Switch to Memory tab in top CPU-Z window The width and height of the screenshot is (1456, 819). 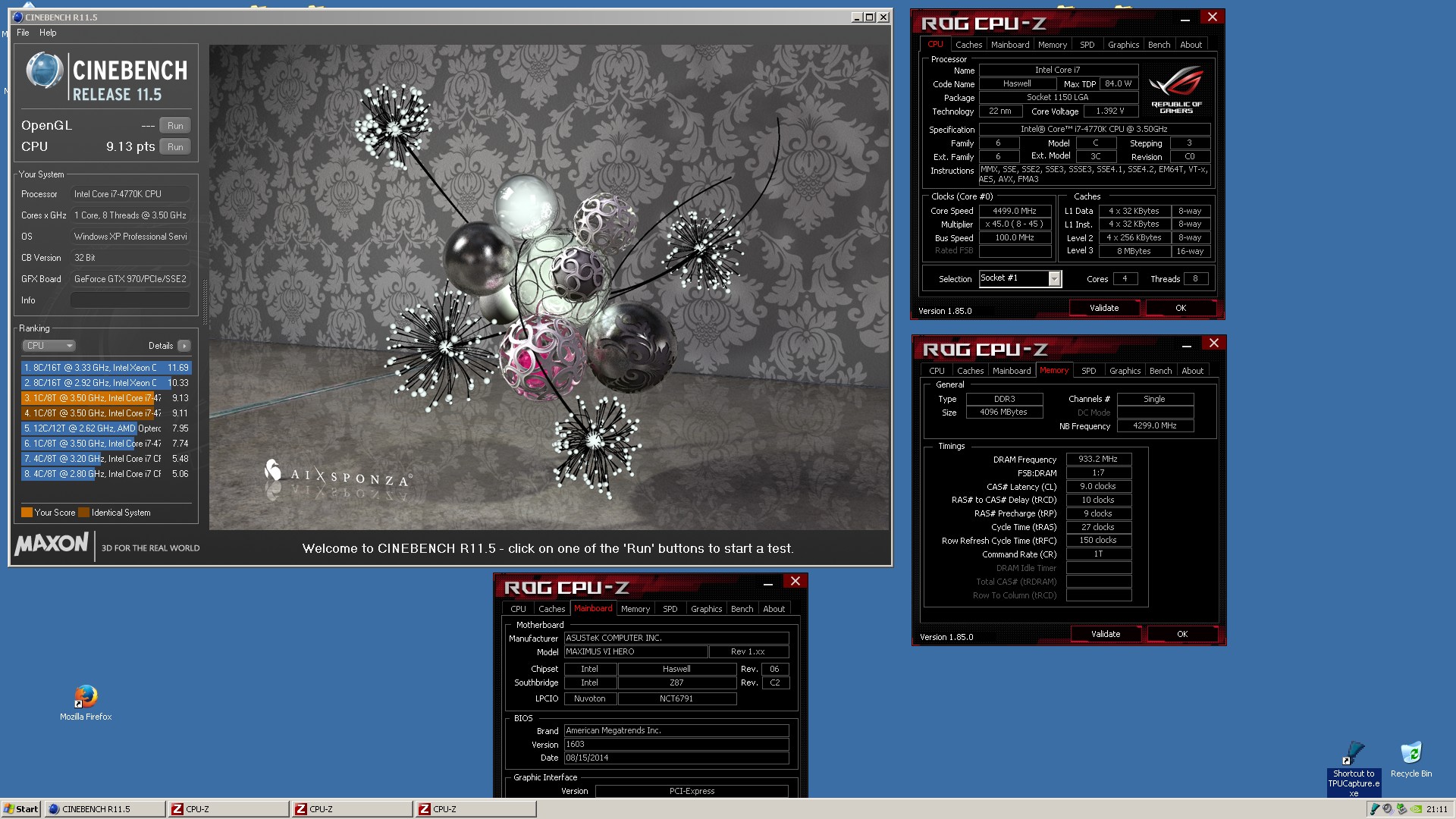[1053, 45]
